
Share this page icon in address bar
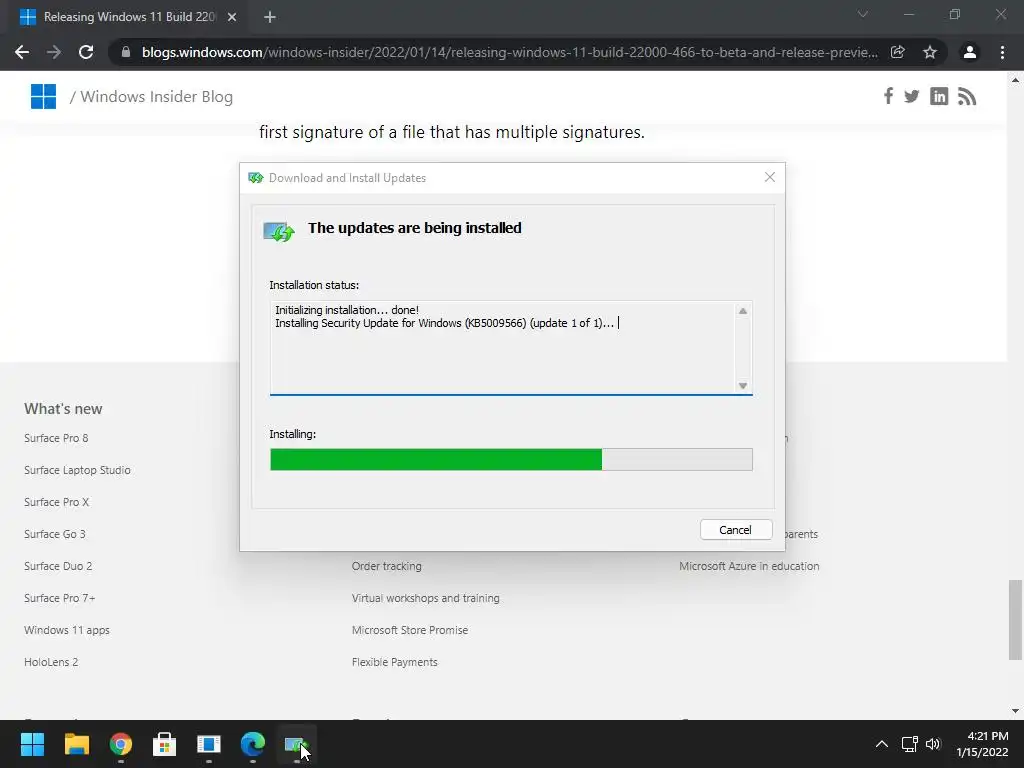point(898,52)
